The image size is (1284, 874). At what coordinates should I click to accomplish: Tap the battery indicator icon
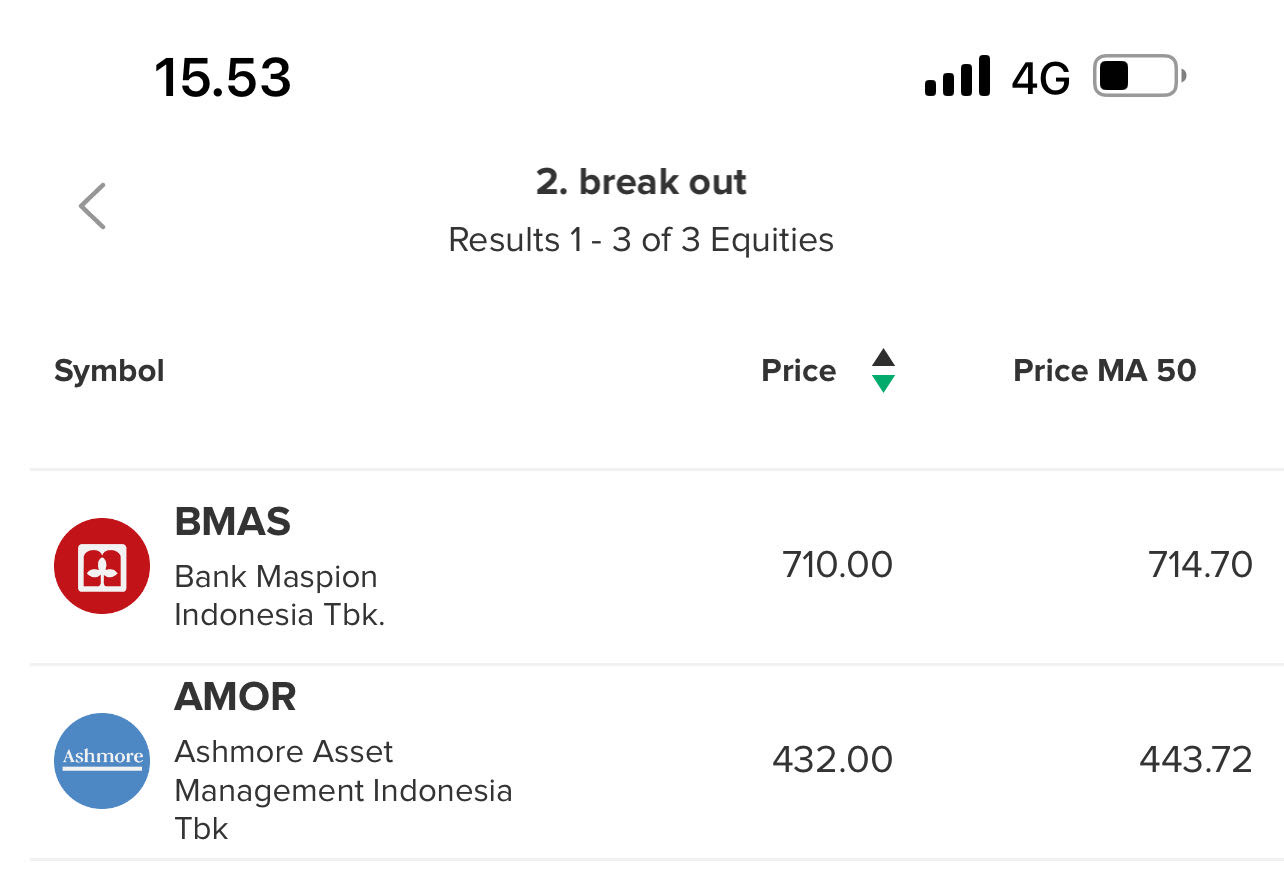pyautogui.click(x=1139, y=76)
